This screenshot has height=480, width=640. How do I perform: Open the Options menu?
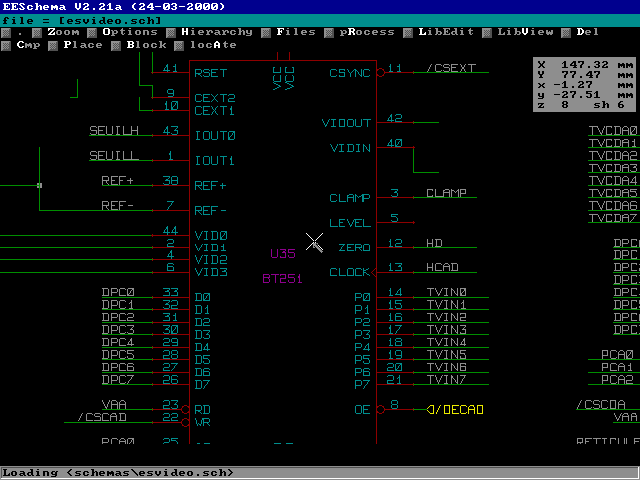point(130,32)
